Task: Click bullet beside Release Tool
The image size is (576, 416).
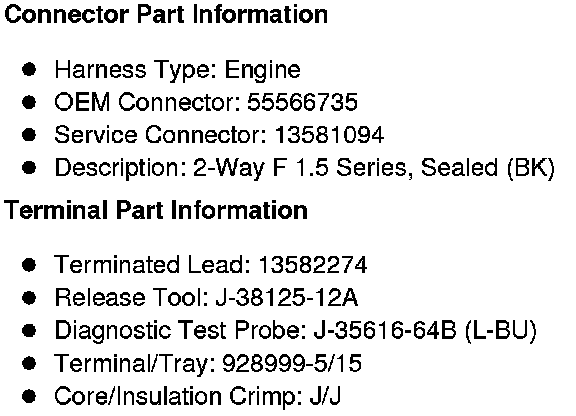Action: click(x=29, y=298)
